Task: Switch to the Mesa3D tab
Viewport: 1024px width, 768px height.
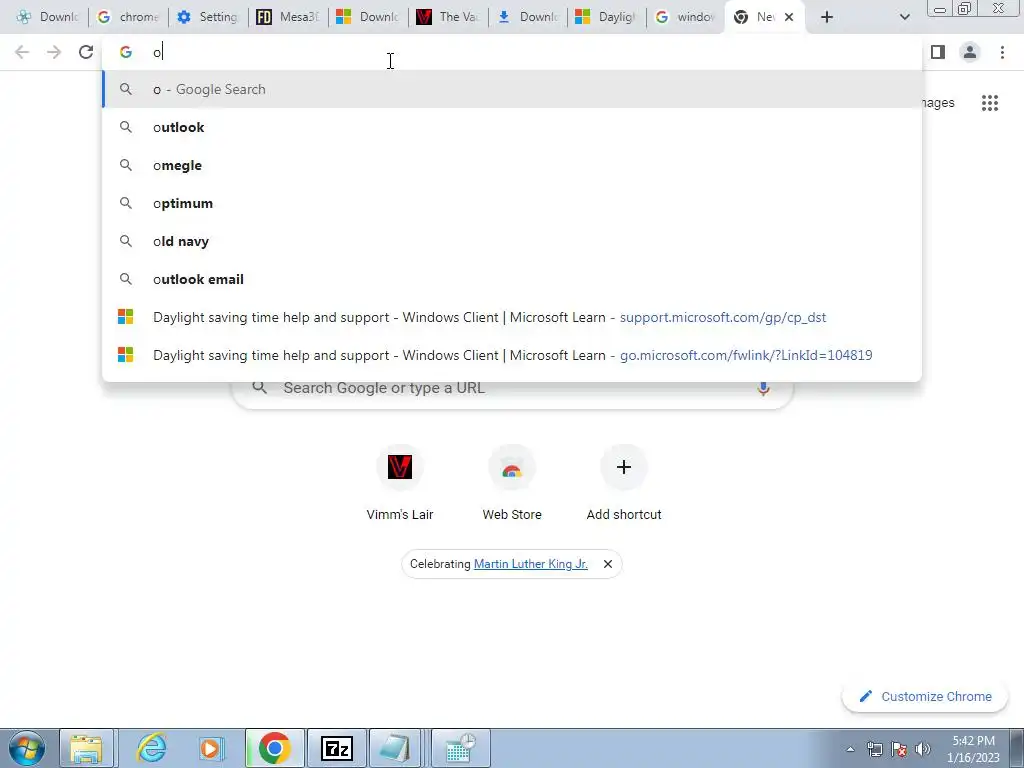Action: click(x=288, y=17)
